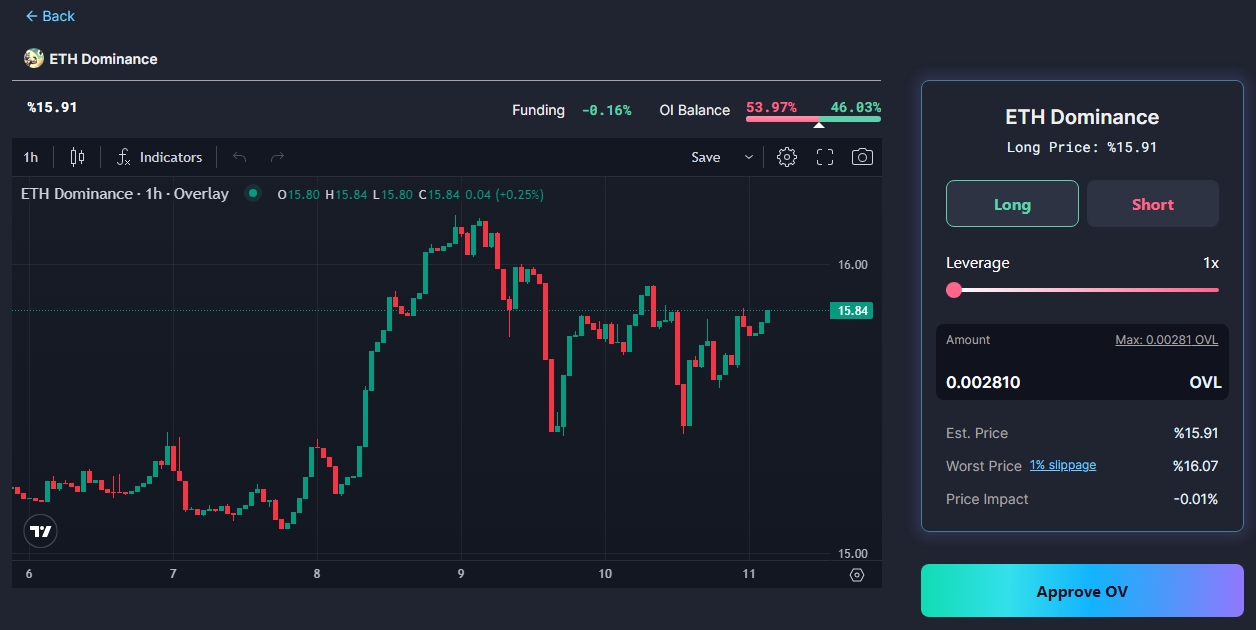Click the ETH Dominance market logo icon
Image resolution: width=1256 pixels, height=630 pixels.
34,58
